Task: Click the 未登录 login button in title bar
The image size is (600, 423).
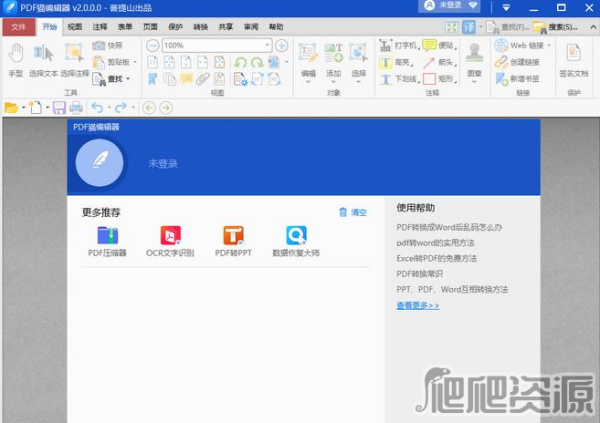Action: (x=449, y=6)
